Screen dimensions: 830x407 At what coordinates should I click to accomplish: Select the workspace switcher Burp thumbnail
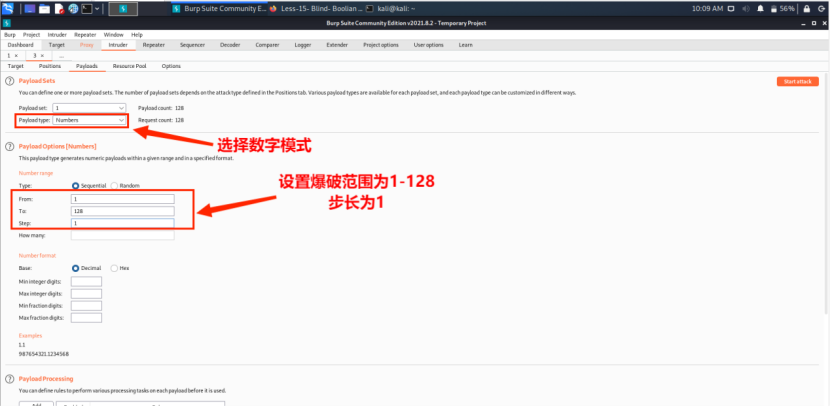(x=123, y=8)
